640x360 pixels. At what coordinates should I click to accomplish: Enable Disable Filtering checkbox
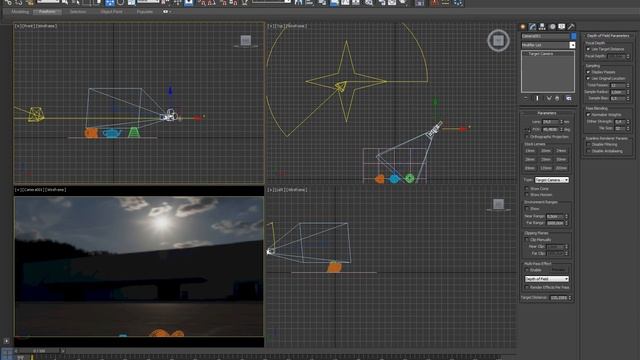(589, 144)
